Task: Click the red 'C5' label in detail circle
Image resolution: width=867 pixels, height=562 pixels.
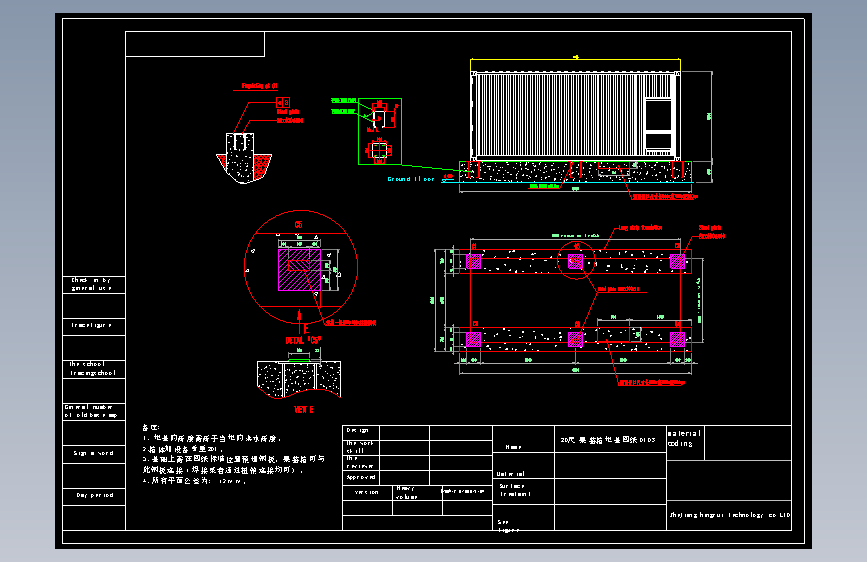Action: point(299,225)
